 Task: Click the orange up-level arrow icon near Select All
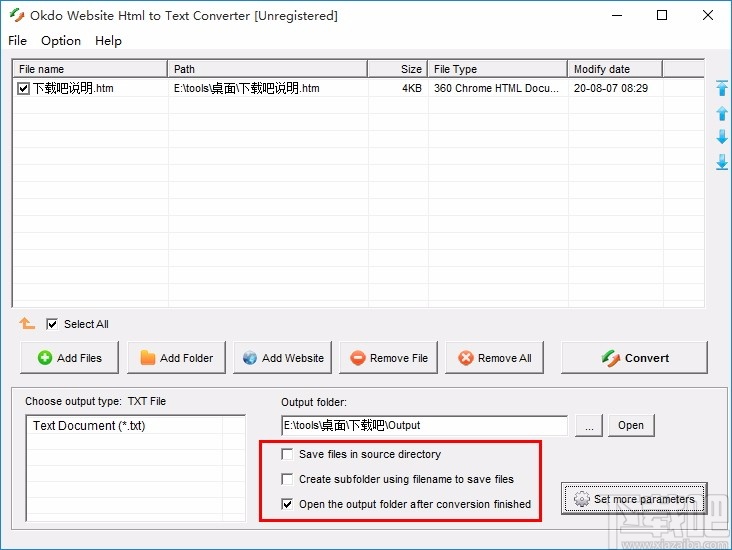click(27, 323)
